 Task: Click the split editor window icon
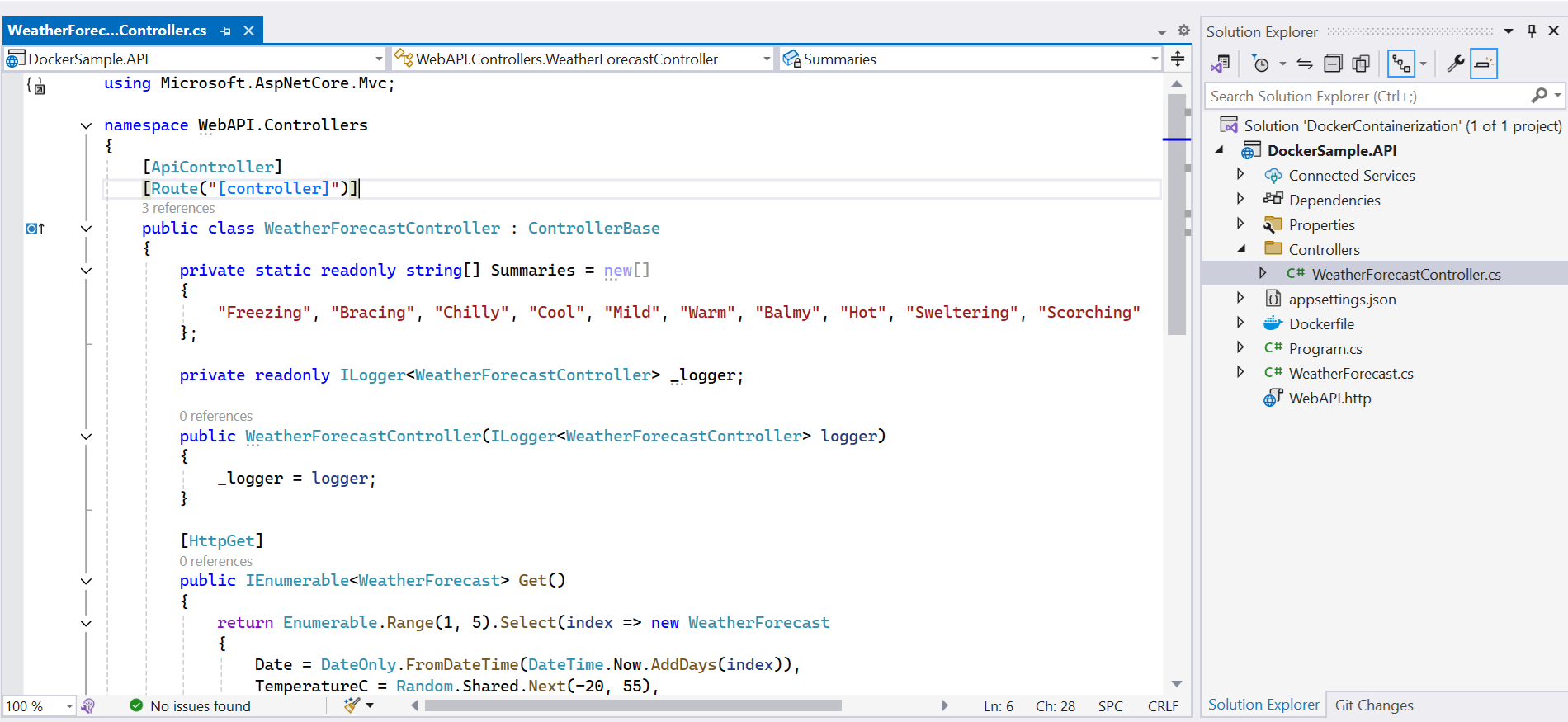click(1178, 59)
